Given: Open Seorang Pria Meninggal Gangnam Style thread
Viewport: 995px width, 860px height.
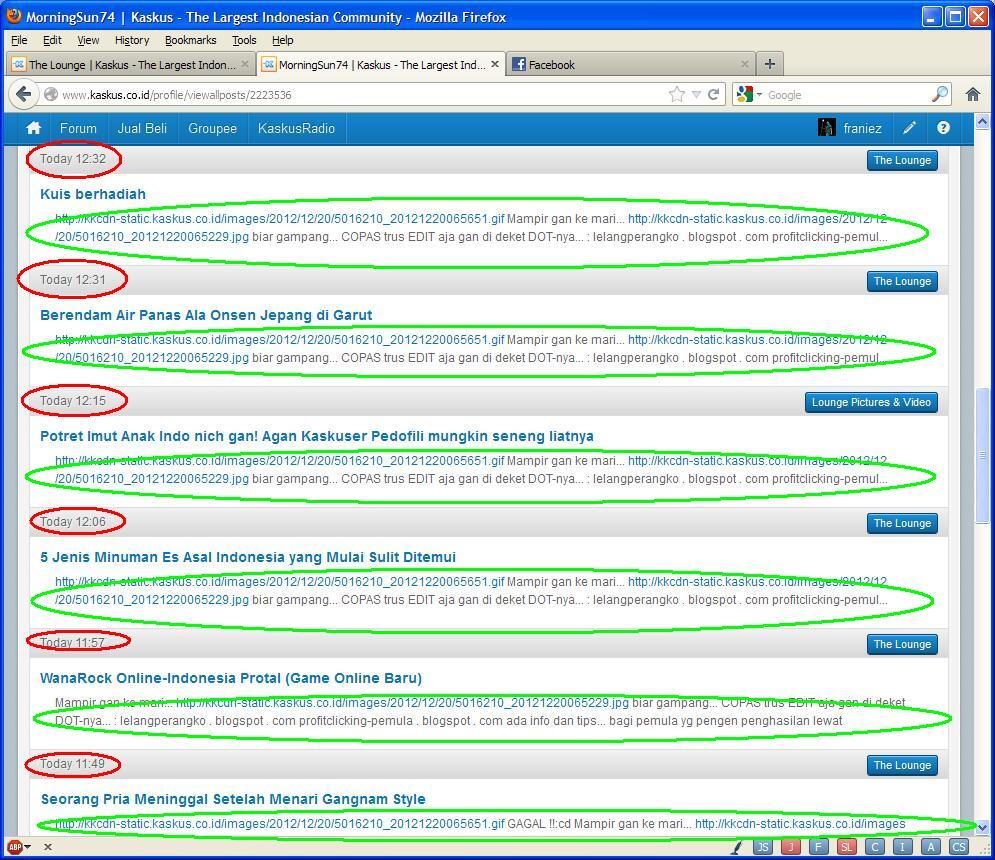Looking at the screenshot, I should (233, 799).
